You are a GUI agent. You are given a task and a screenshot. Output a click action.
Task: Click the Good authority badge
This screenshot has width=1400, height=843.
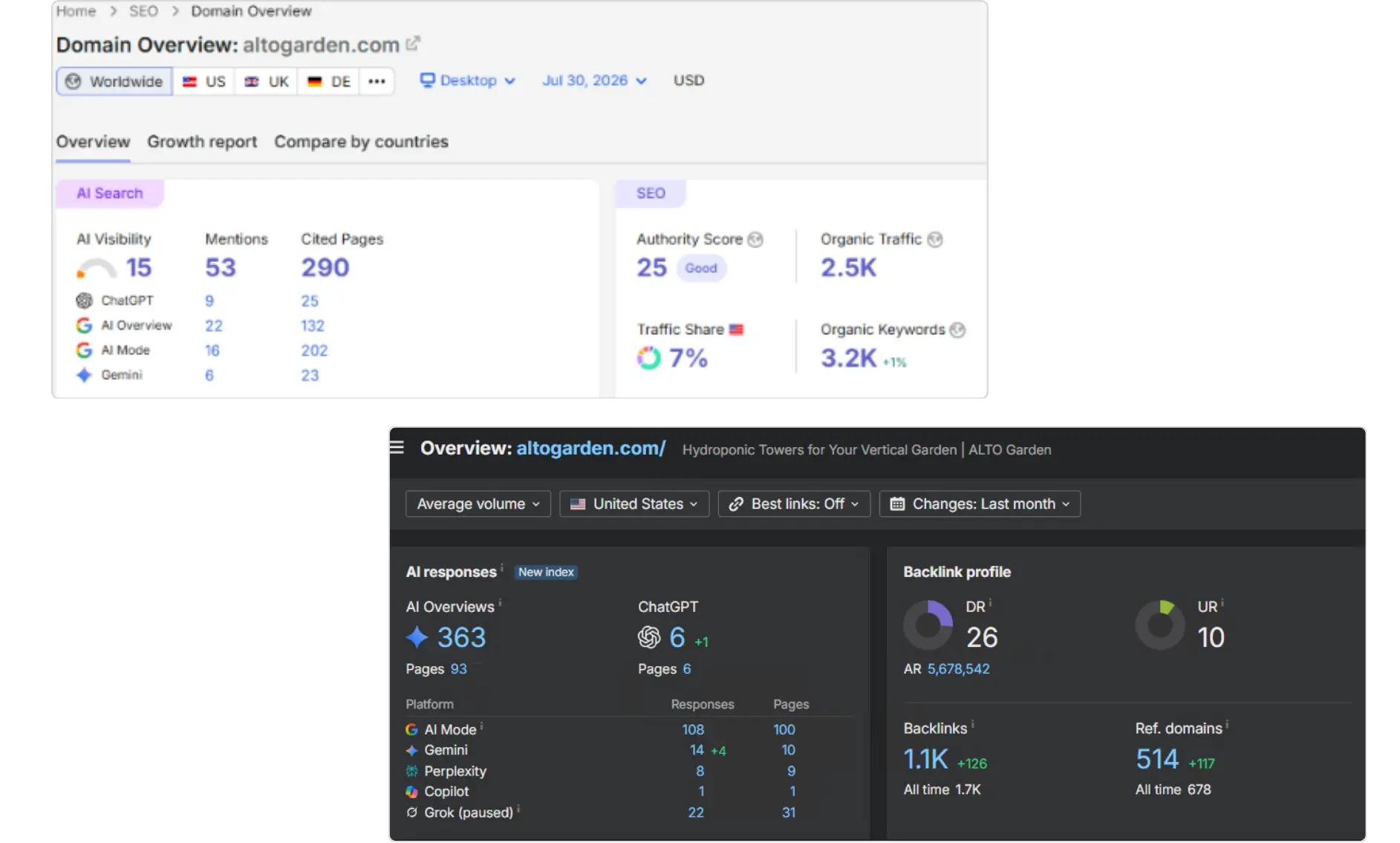coord(701,268)
